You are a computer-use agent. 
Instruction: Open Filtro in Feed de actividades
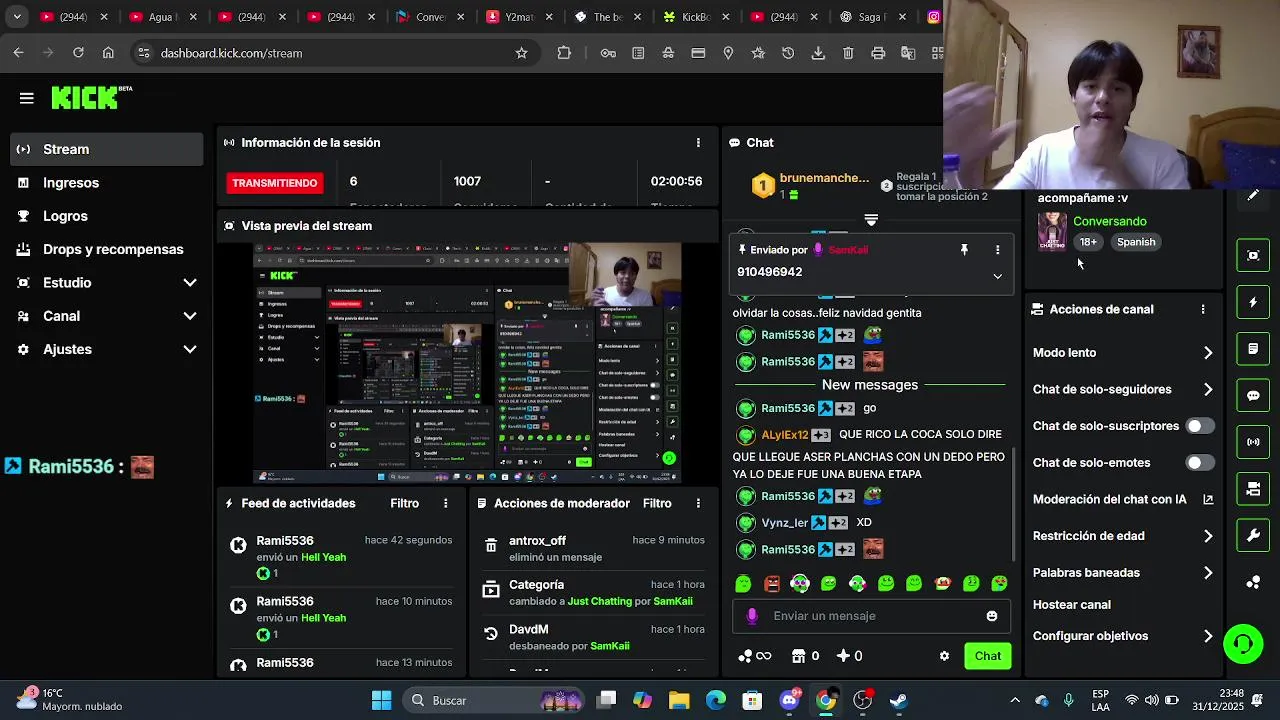tap(405, 503)
